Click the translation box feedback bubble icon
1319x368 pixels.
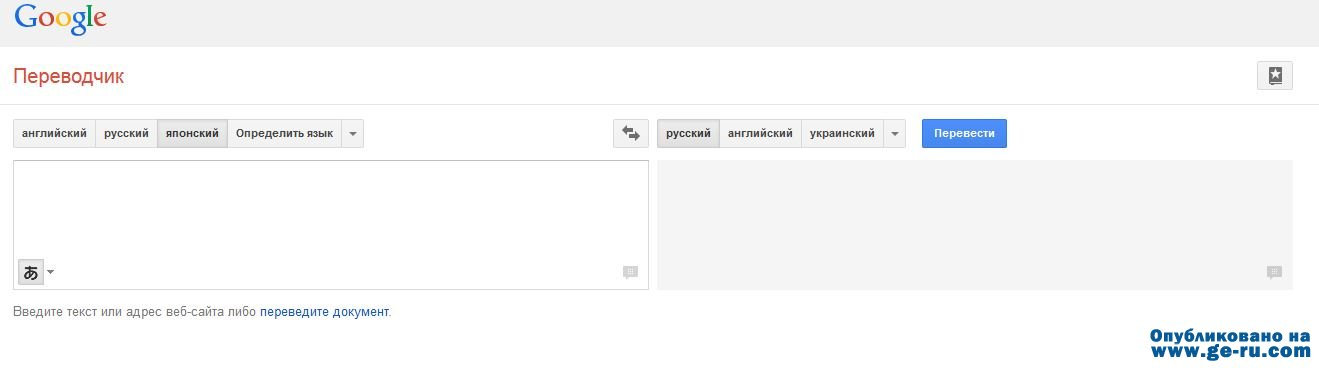coord(1274,272)
